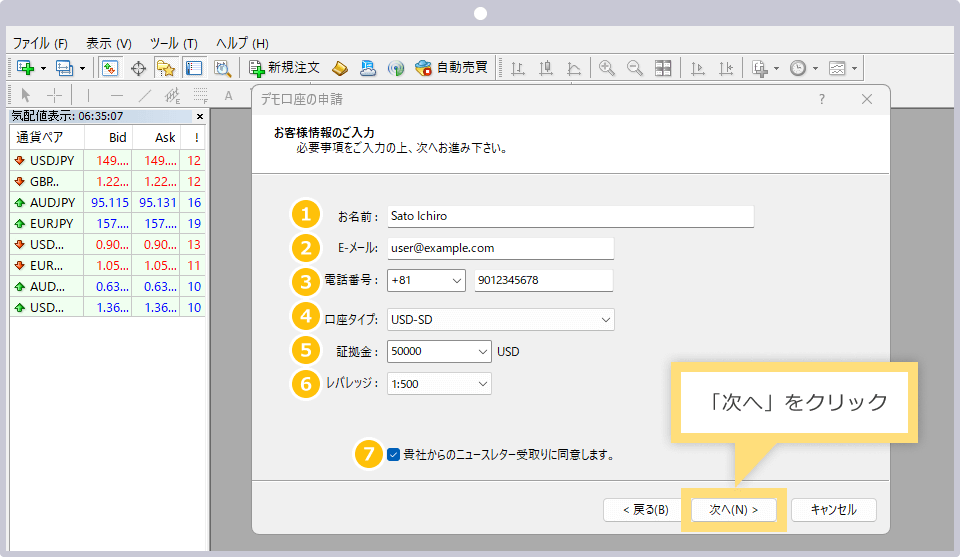Click the 戻る(B) back button
Image resolution: width=960 pixels, height=557 pixels.
645,510
